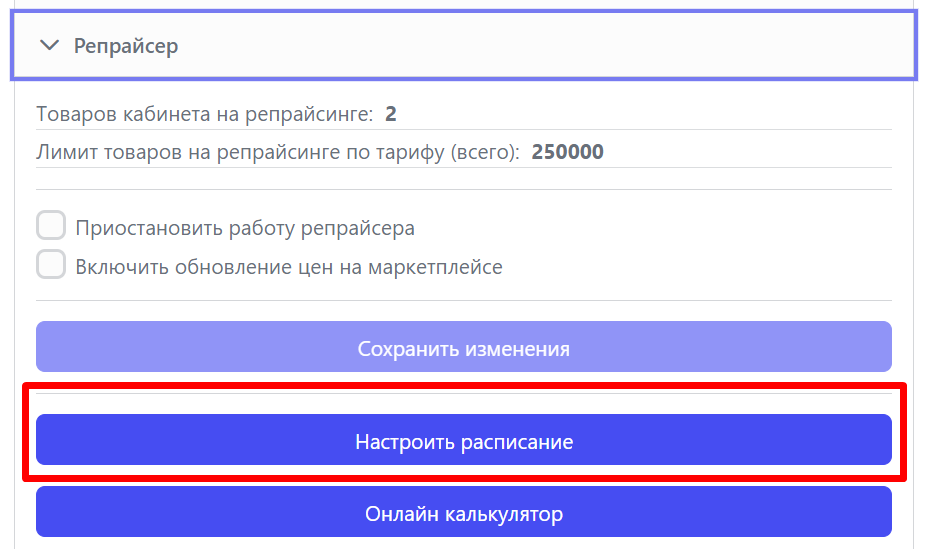Viewport: 930px width, 549px height.
Task: Open the Онлайн калькулятор
Action: (464, 512)
